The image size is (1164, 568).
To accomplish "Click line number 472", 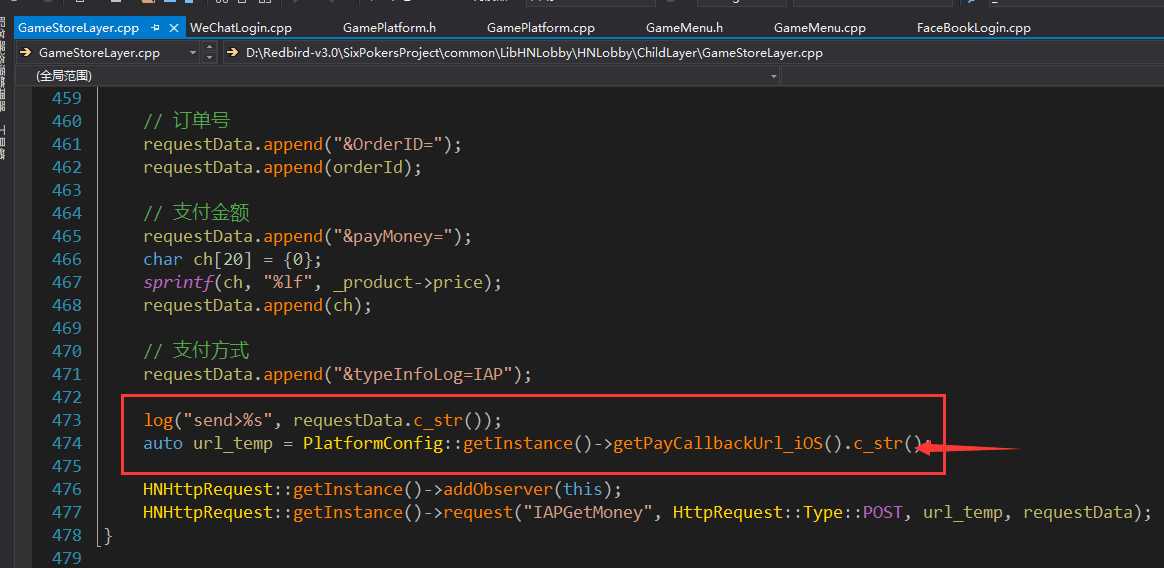I will pyautogui.click(x=67, y=396).
